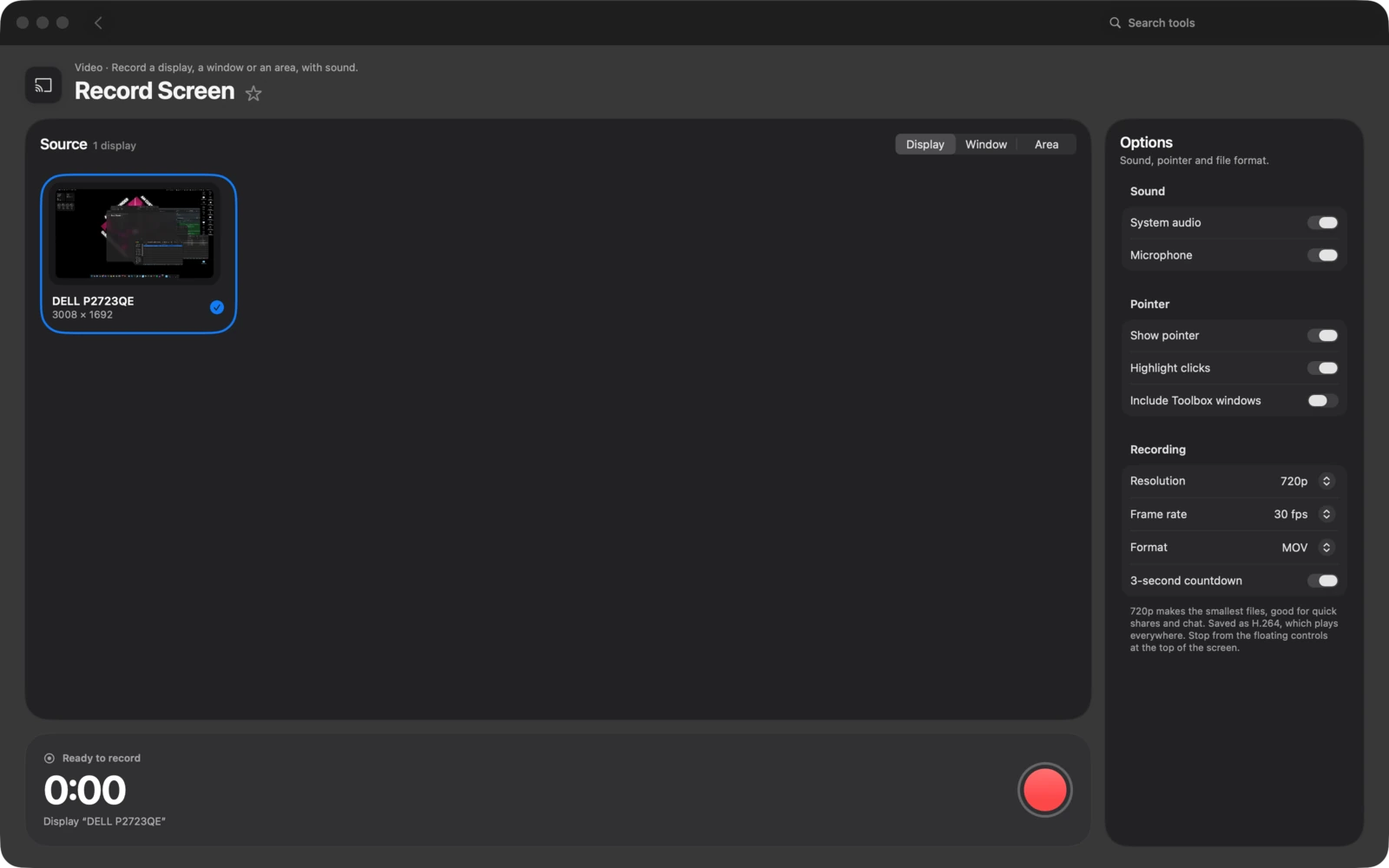This screenshot has width=1389, height=868.
Task: Click the Ready to record status icon
Action: (49, 758)
